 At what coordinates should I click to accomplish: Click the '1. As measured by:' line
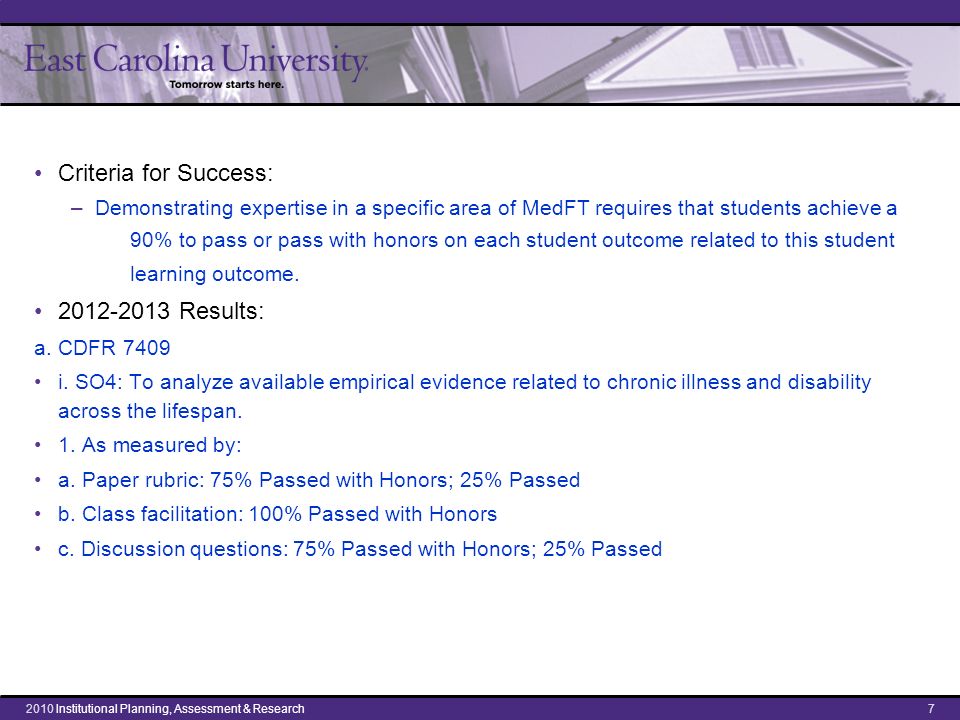(x=150, y=445)
